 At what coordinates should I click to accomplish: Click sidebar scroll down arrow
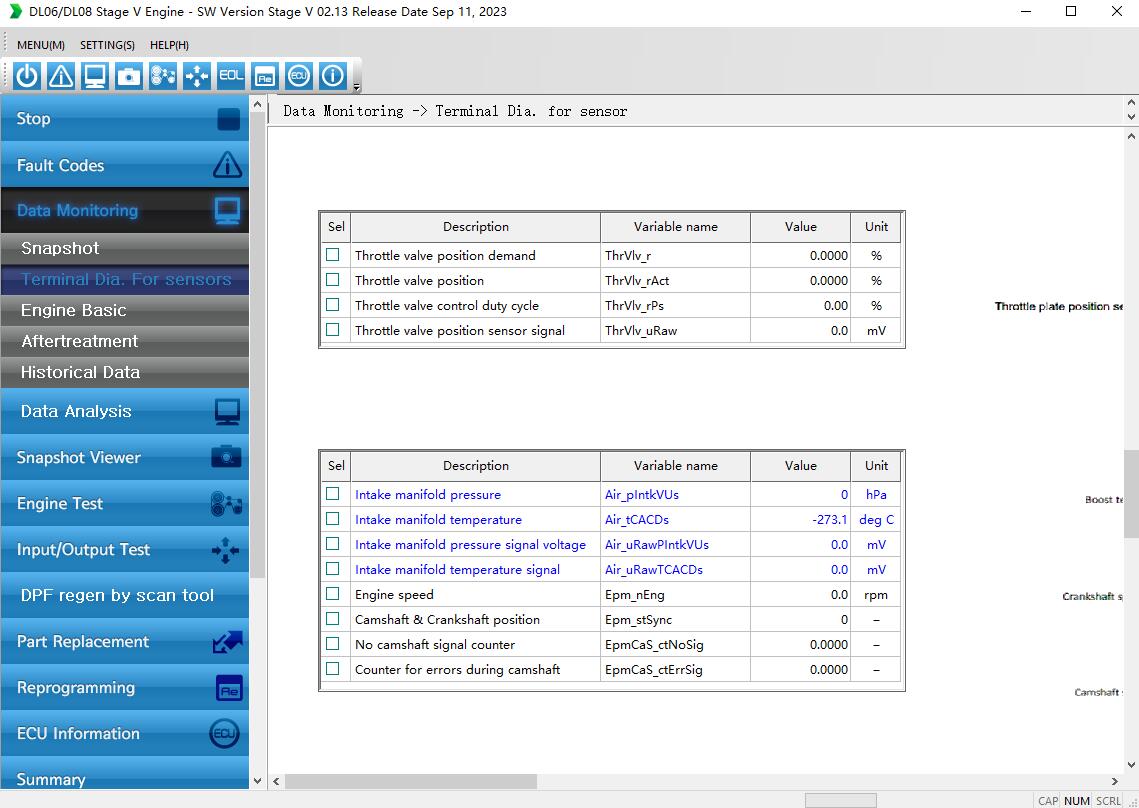(257, 781)
